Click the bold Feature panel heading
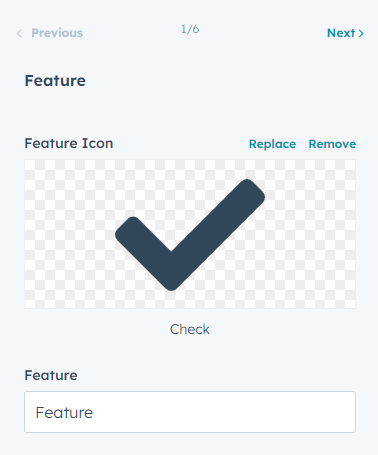This screenshot has height=455, width=378. click(x=55, y=81)
